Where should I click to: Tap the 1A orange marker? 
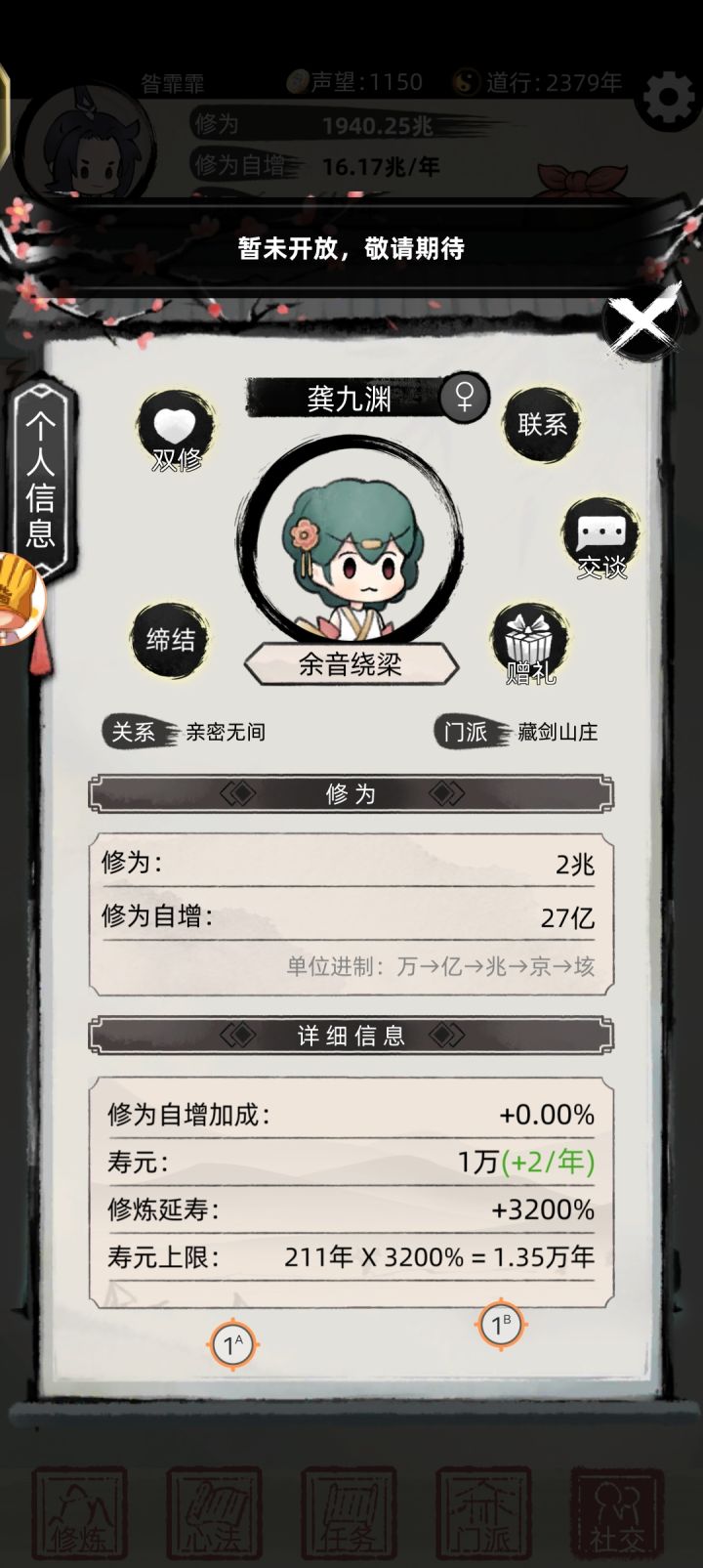(x=232, y=1345)
